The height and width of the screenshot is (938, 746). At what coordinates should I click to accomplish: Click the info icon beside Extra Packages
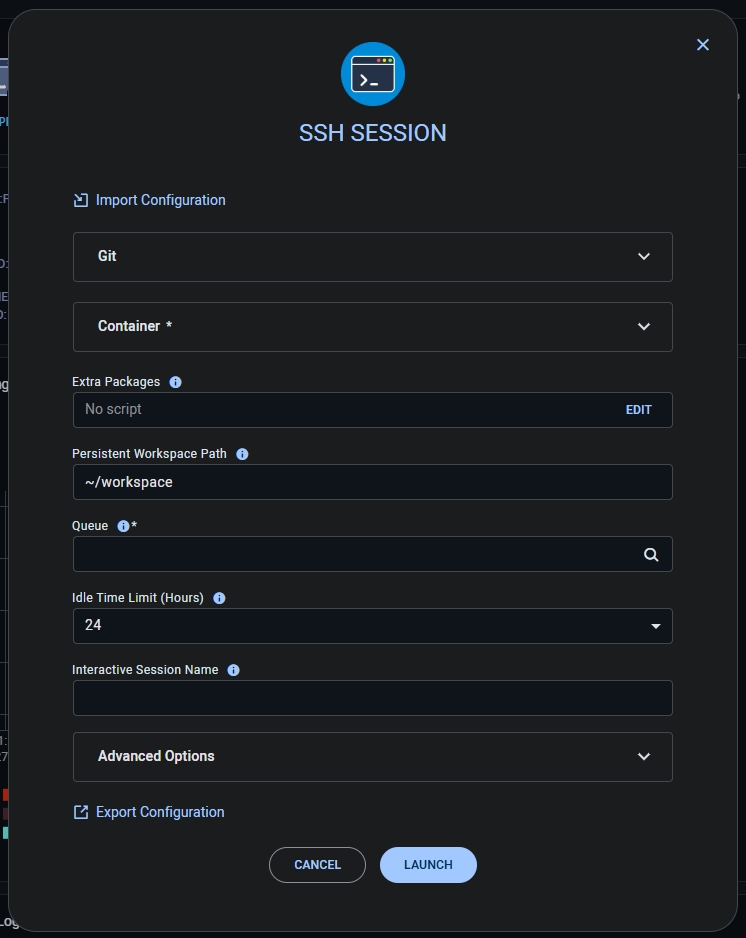(175, 381)
